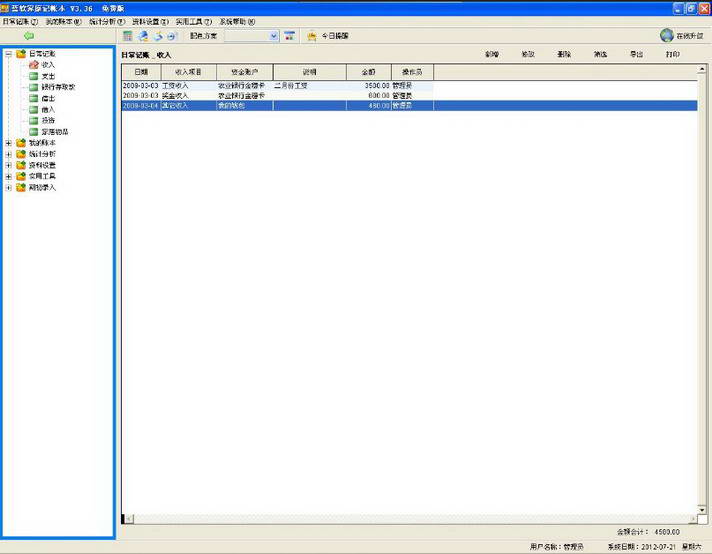This screenshot has width=712, height=554.
Task: Click the horizontal scrollbar left arrow
Action: point(129,519)
